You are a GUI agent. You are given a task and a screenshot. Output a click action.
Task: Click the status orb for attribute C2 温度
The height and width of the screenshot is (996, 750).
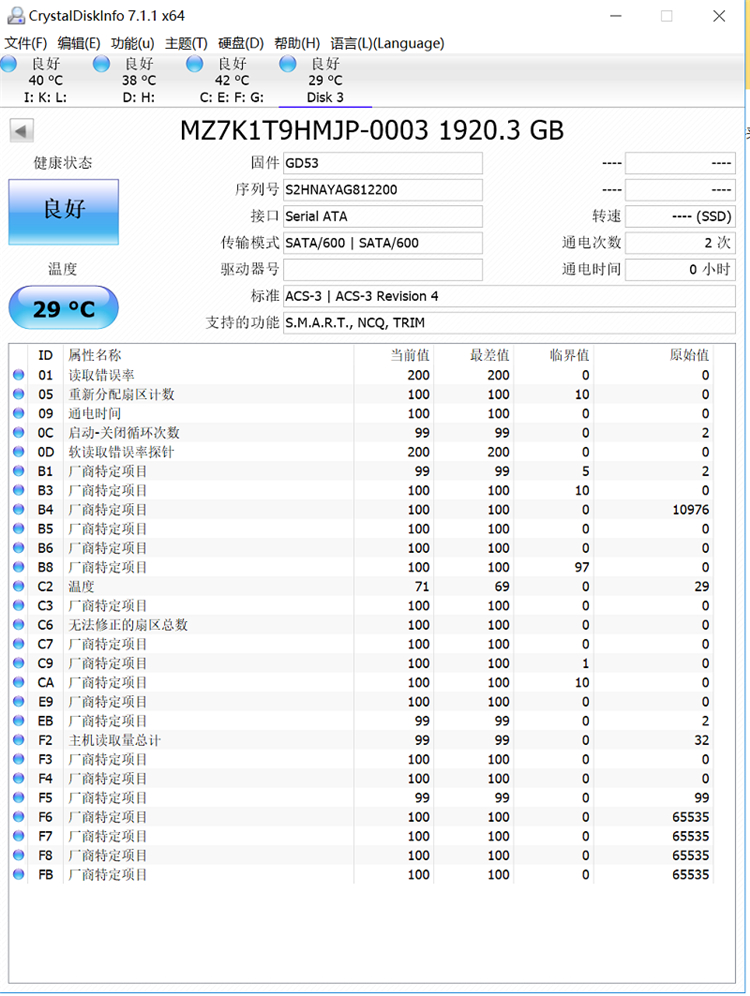pos(18,586)
